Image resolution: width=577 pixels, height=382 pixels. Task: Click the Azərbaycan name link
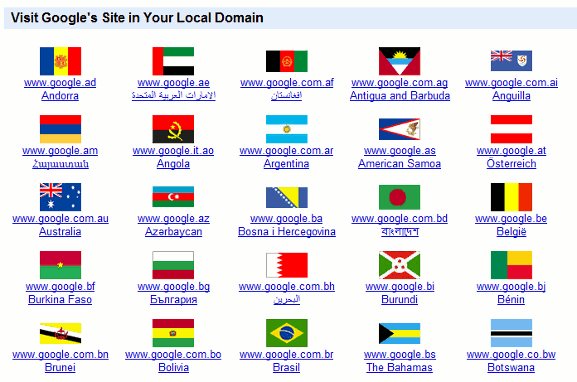click(x=173, y=232)
